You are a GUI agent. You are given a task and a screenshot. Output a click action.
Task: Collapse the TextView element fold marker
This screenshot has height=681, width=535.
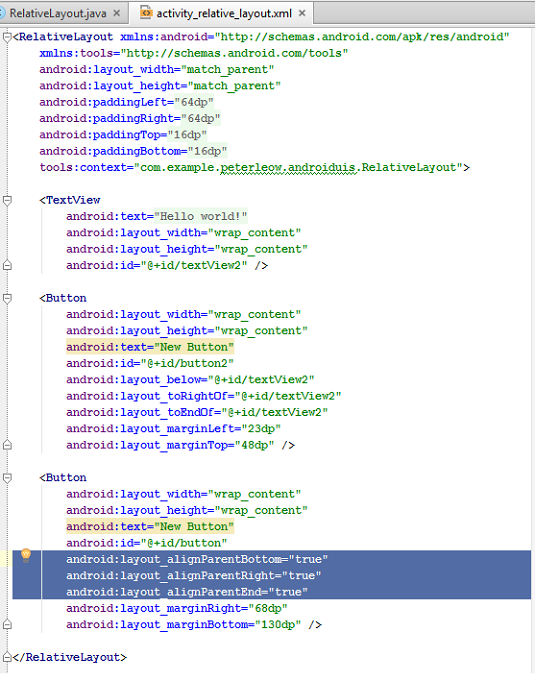pyautogui.click(x=7, y=201)
